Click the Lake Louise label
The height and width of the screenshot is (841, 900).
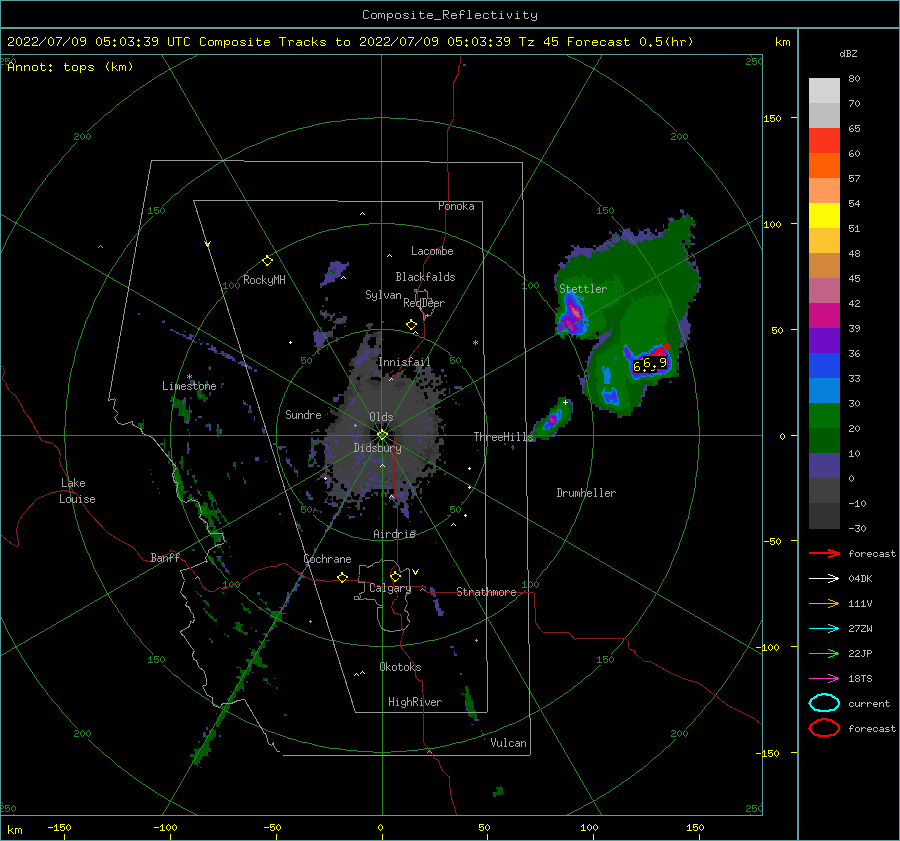(x=77, y=491)
